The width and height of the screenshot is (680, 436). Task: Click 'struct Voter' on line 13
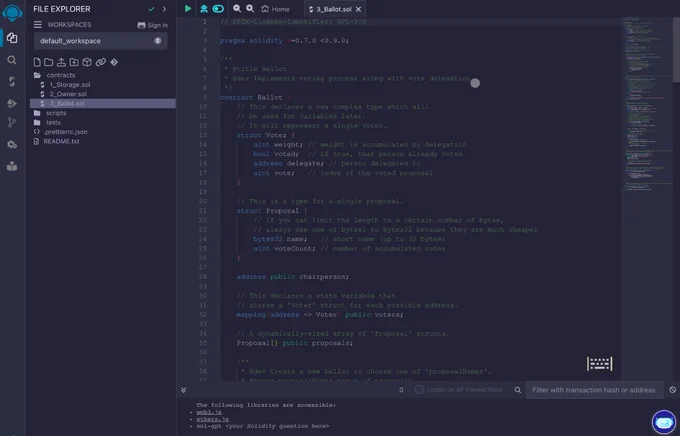pyautogui.click(x=262, y=135)
